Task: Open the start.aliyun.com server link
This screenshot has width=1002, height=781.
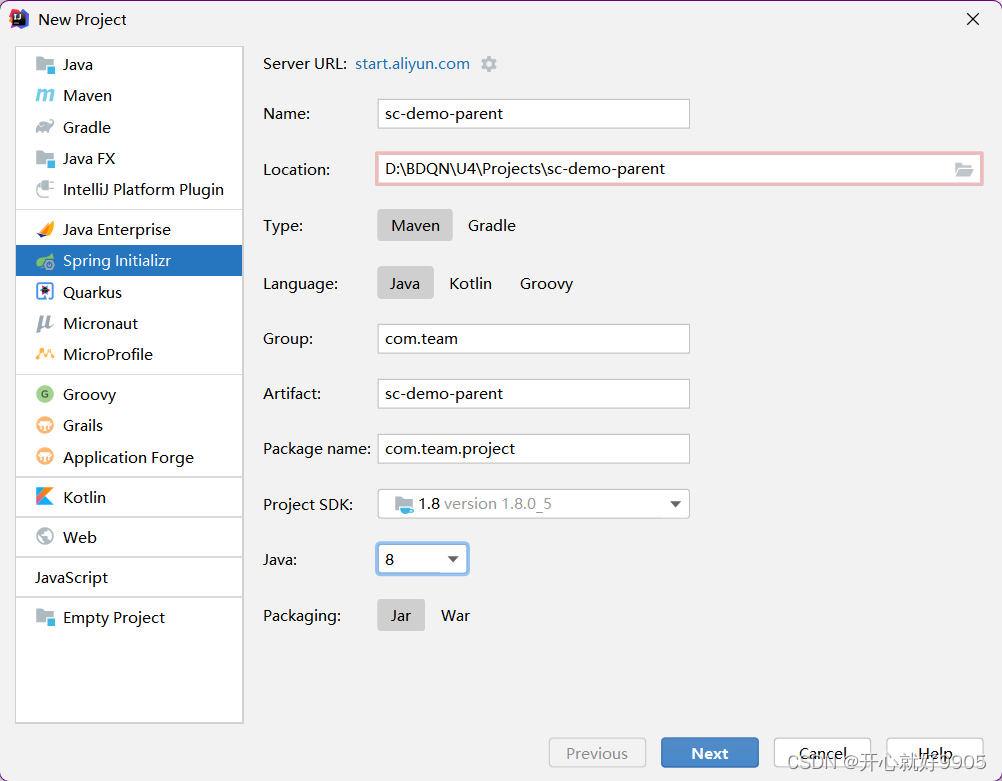Action: click(x=412, y=63)
